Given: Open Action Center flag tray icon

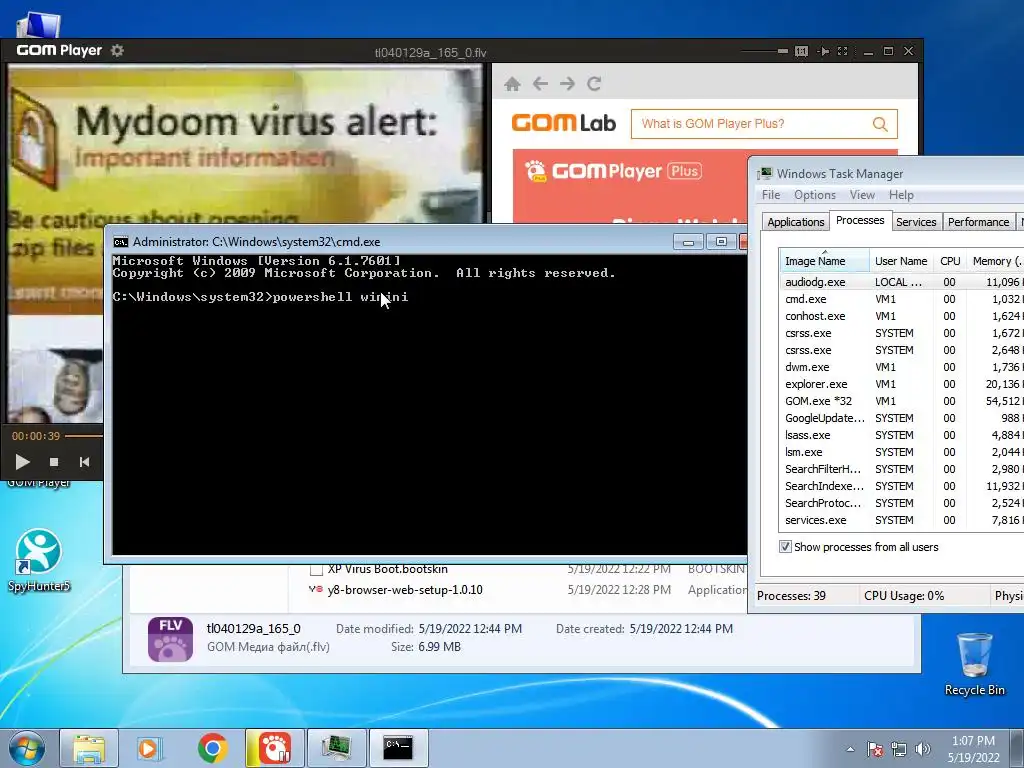Looking at the screenshot, I should click(874, 750).
